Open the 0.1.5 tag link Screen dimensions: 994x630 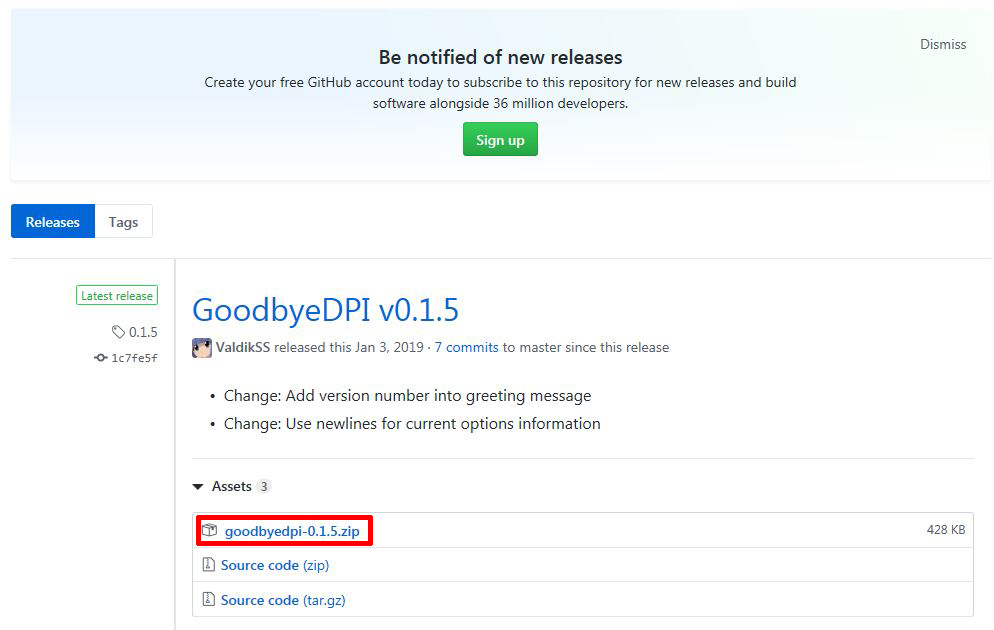pyautogui.click(x=143, y=332)
